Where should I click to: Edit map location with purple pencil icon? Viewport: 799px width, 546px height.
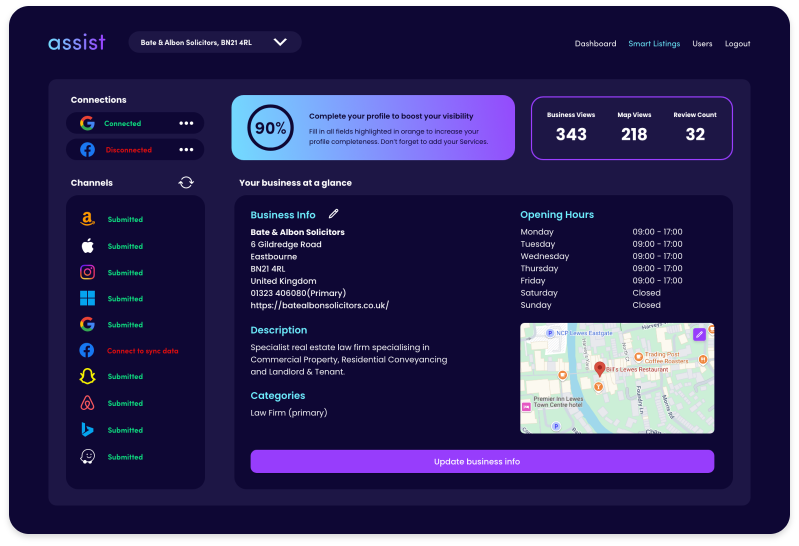coord(699,334)
